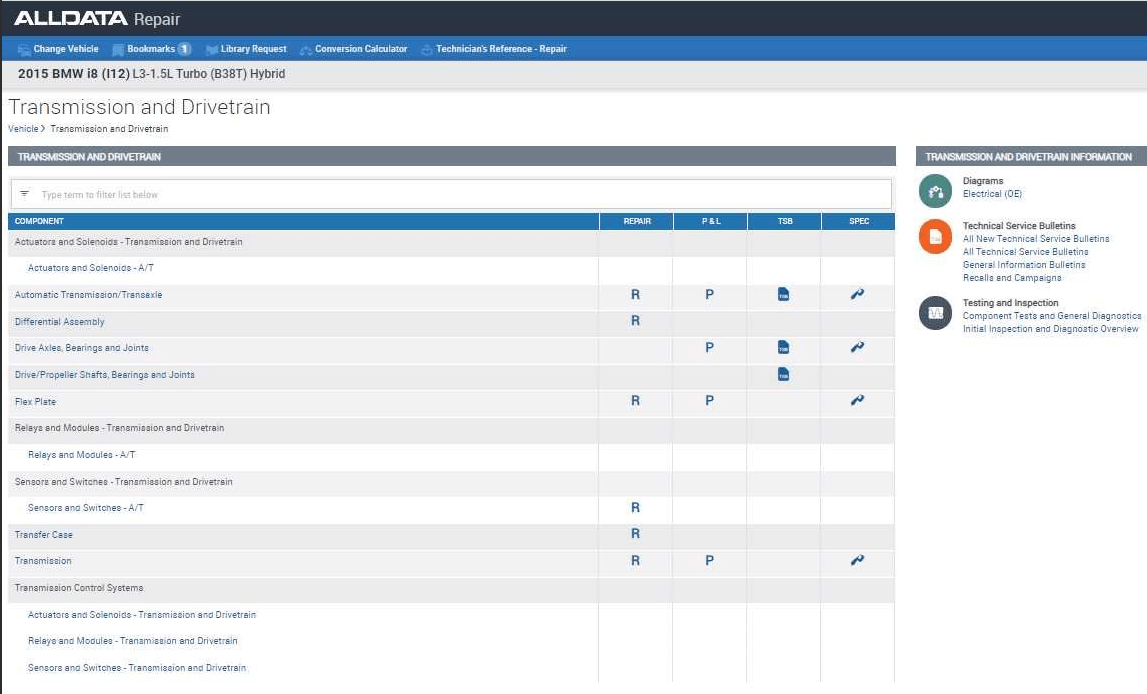Open Repair for Differential Assembly
Screen dimensions: 1147x694
(x=635, y=321)
